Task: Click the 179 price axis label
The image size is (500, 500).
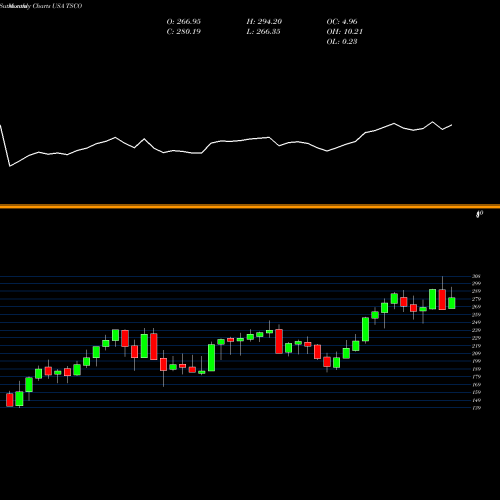Action: pyautogui.click(x=476, y=377)
